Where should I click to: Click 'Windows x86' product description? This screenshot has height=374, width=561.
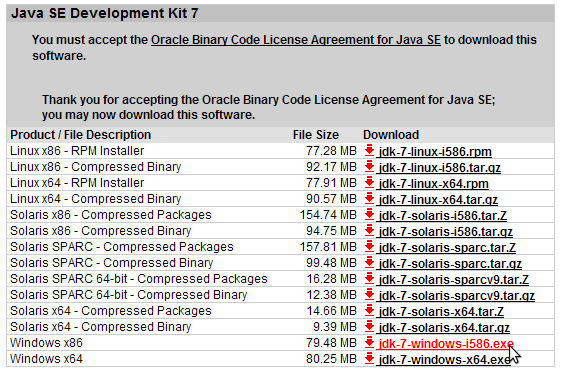[46, 343]
